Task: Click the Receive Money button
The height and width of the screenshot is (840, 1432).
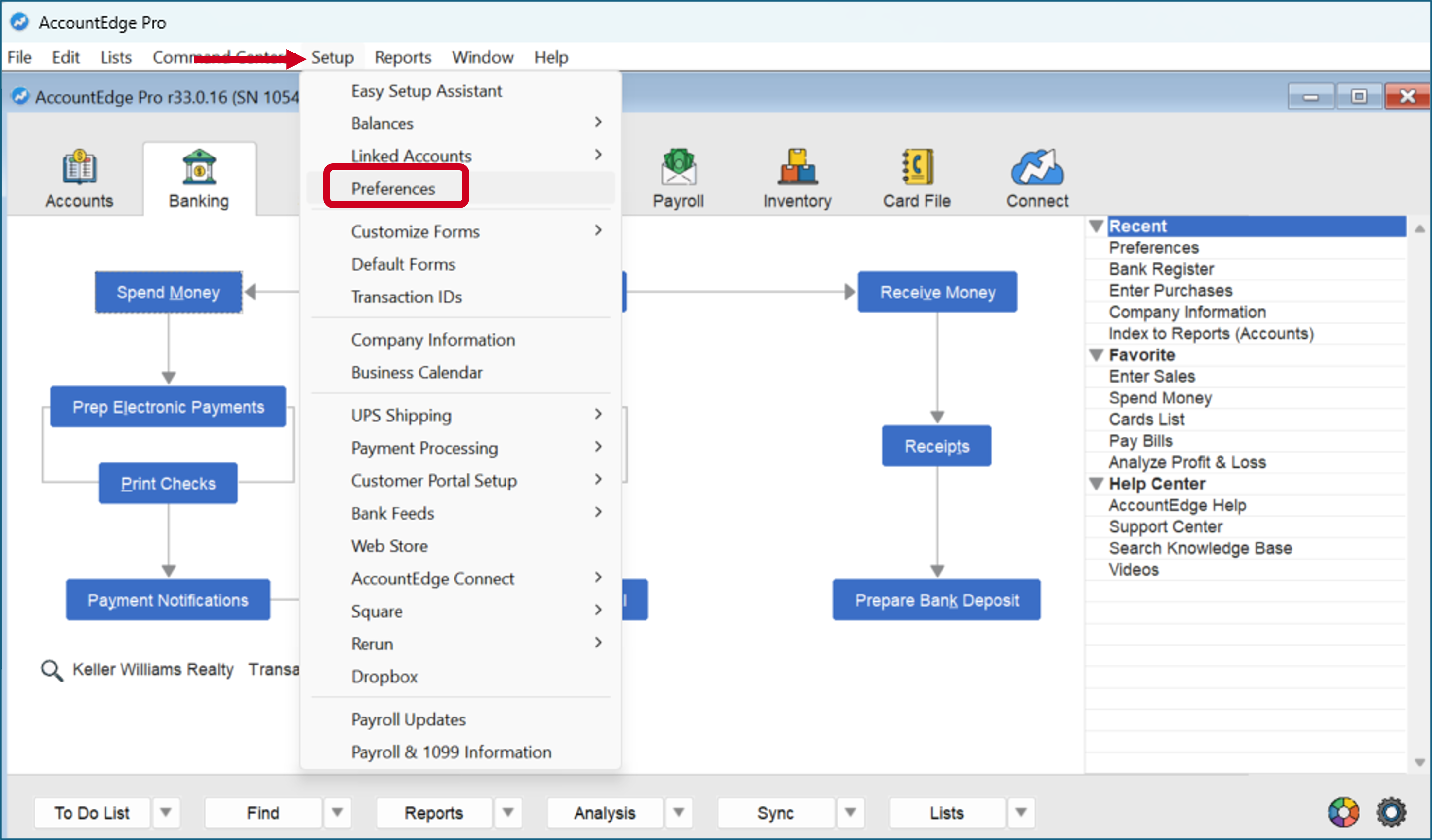Action: coord(938,292)
